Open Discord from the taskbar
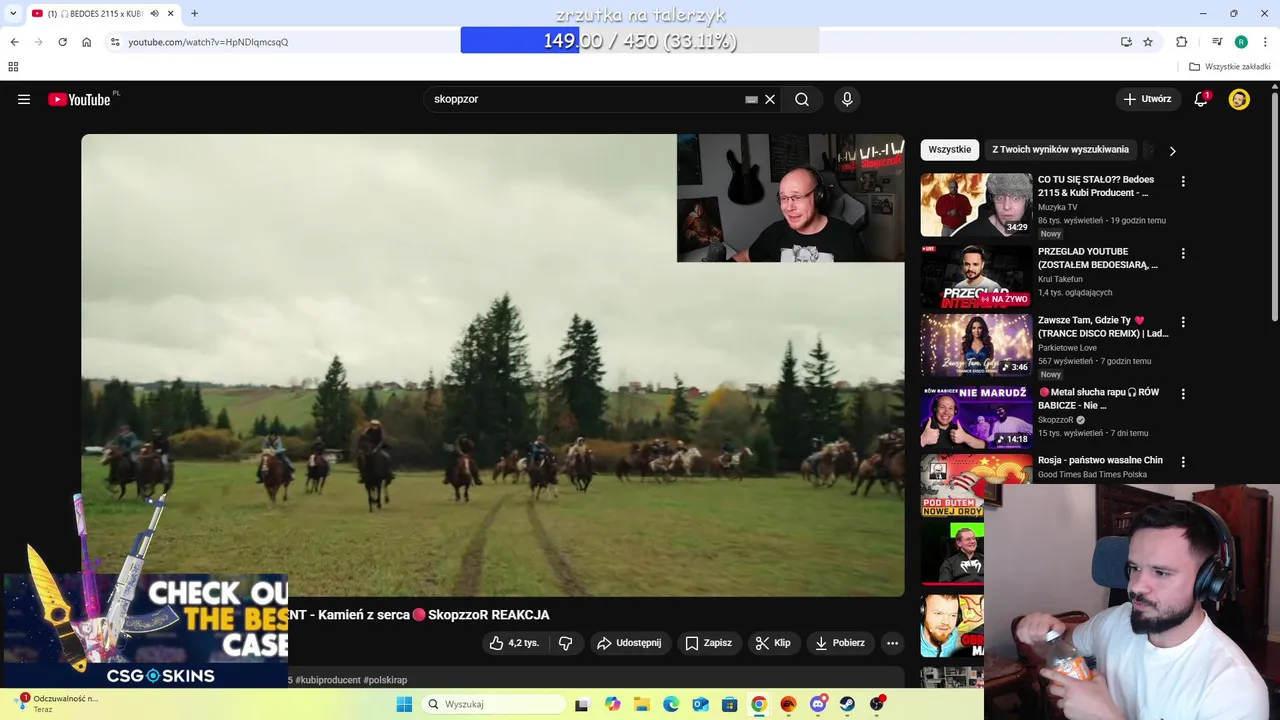 (x=818, y=704)
